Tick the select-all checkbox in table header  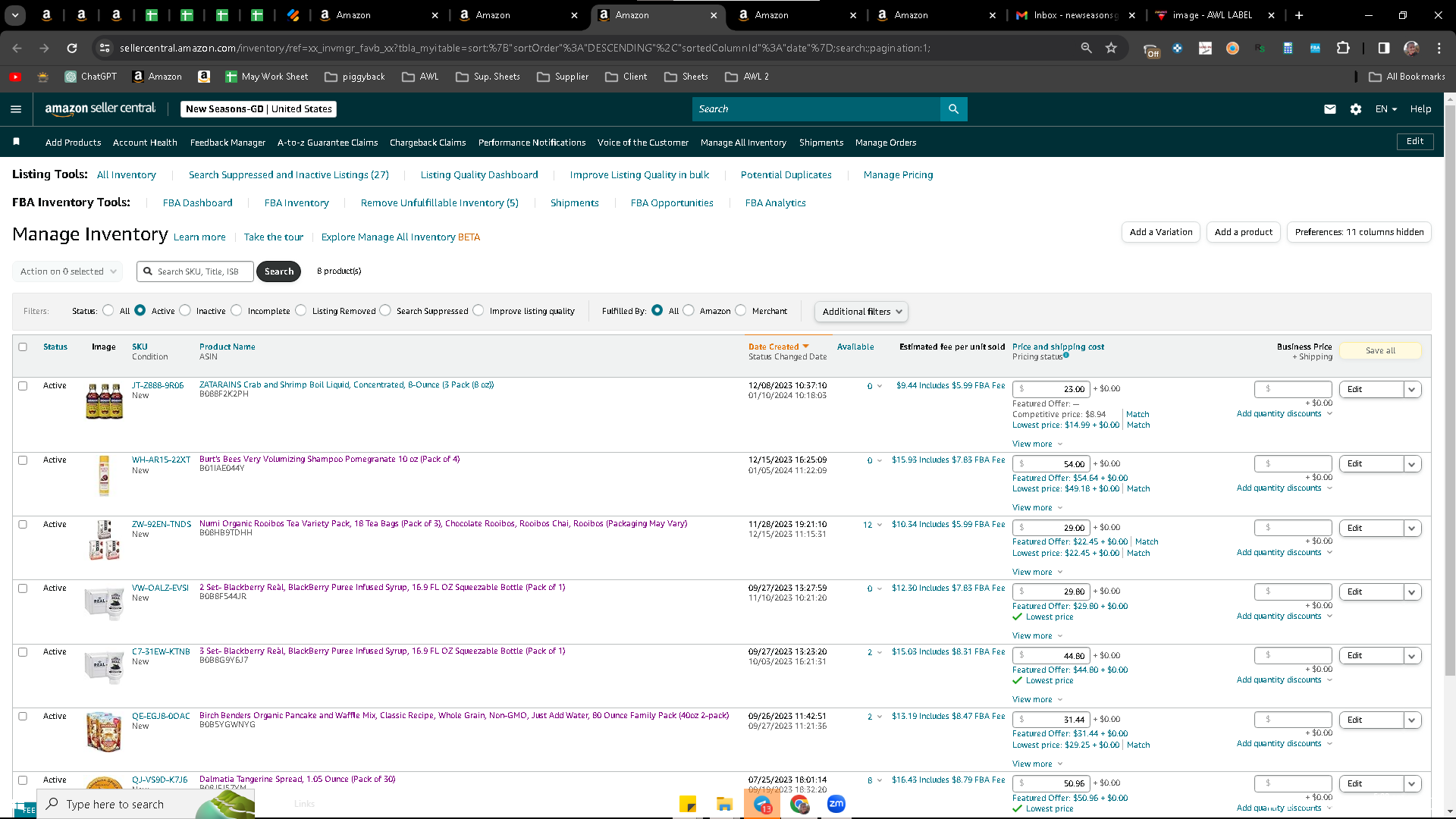click(23, 347)
